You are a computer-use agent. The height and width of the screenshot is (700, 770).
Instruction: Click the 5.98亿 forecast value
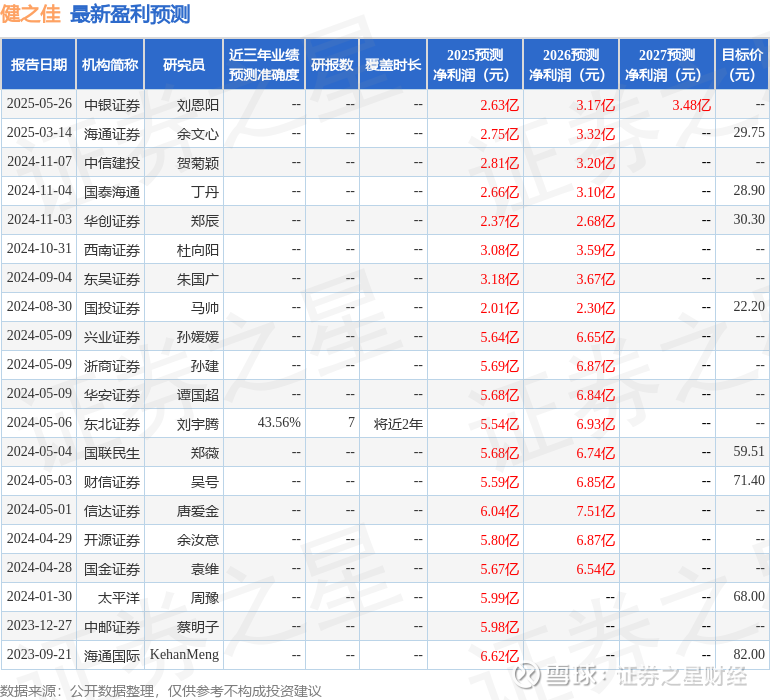click(x=499, y=627)
